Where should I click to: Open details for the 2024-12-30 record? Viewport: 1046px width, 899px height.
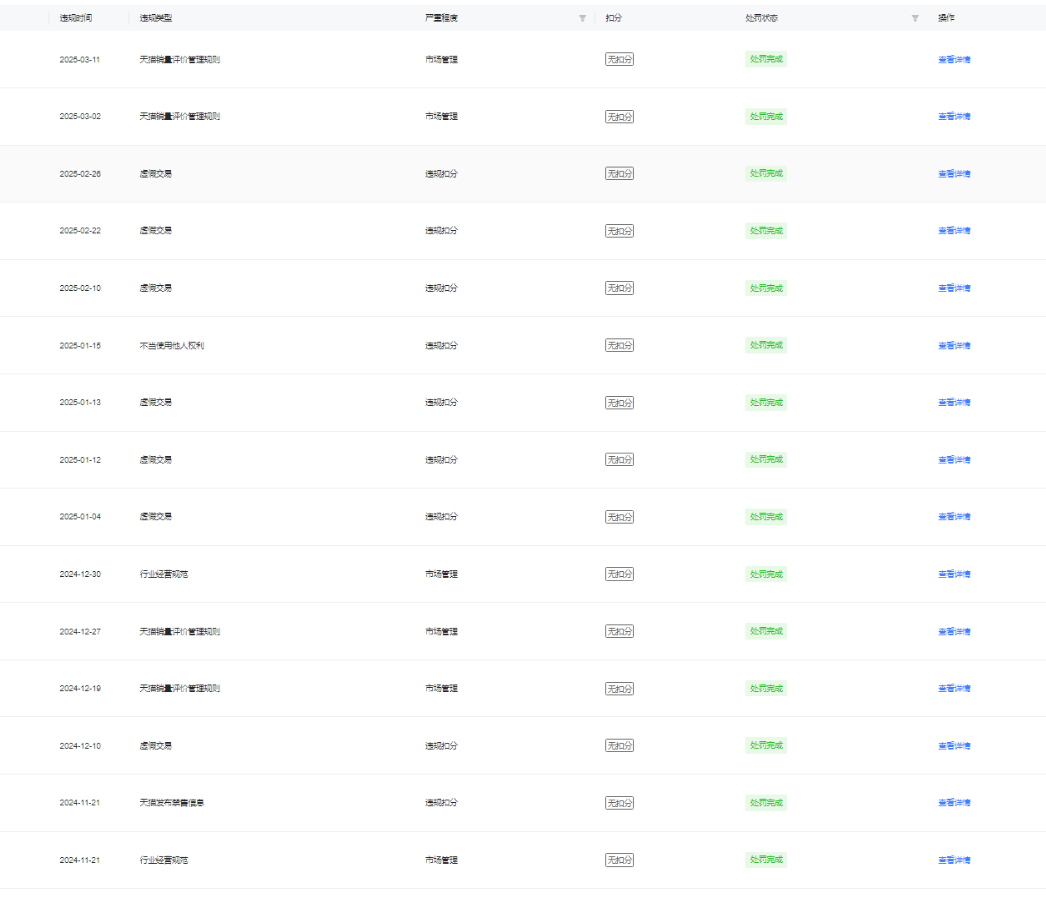click(x=953, y=574)
